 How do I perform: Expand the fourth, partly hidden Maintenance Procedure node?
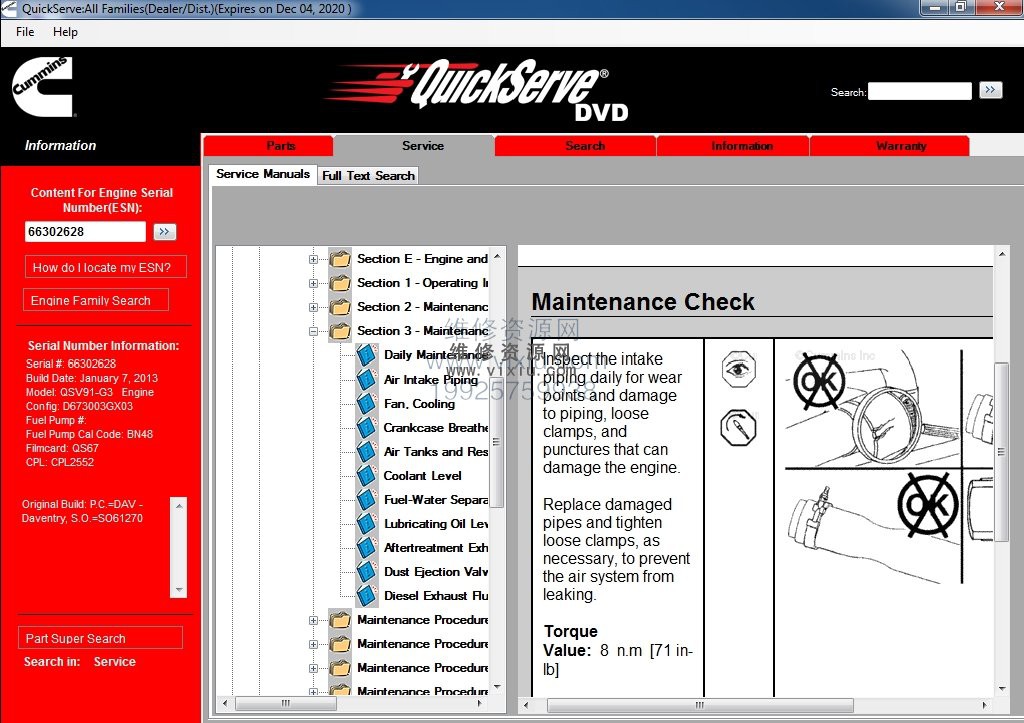click(313, 692)
